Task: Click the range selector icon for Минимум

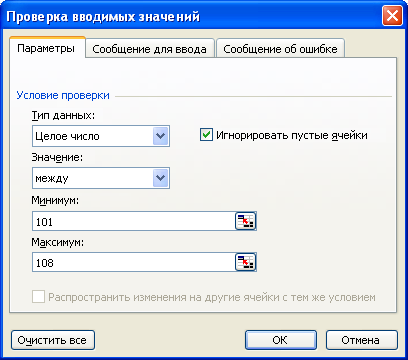Action: 246,221
